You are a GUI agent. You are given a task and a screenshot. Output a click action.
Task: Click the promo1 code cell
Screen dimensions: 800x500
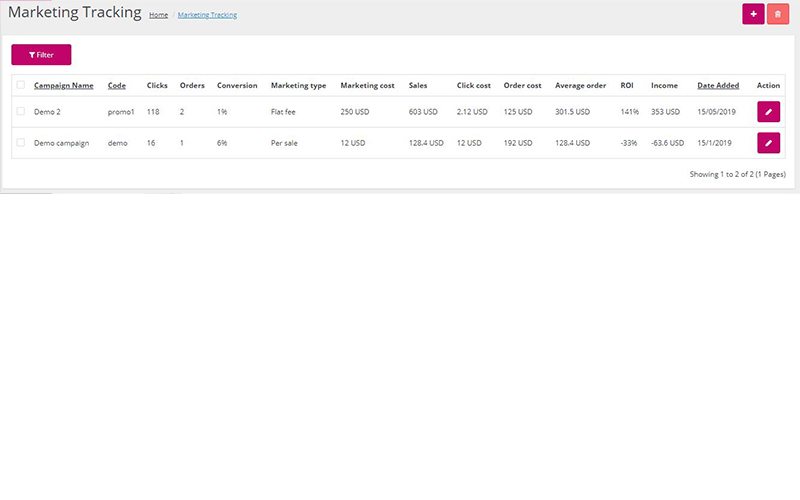[x=120, y=112]
